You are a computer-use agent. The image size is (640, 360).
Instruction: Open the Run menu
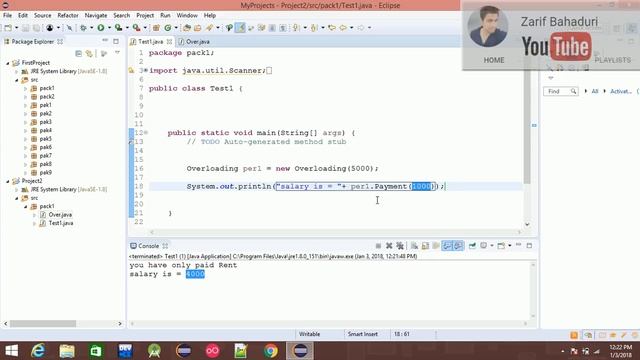point(165,15)
